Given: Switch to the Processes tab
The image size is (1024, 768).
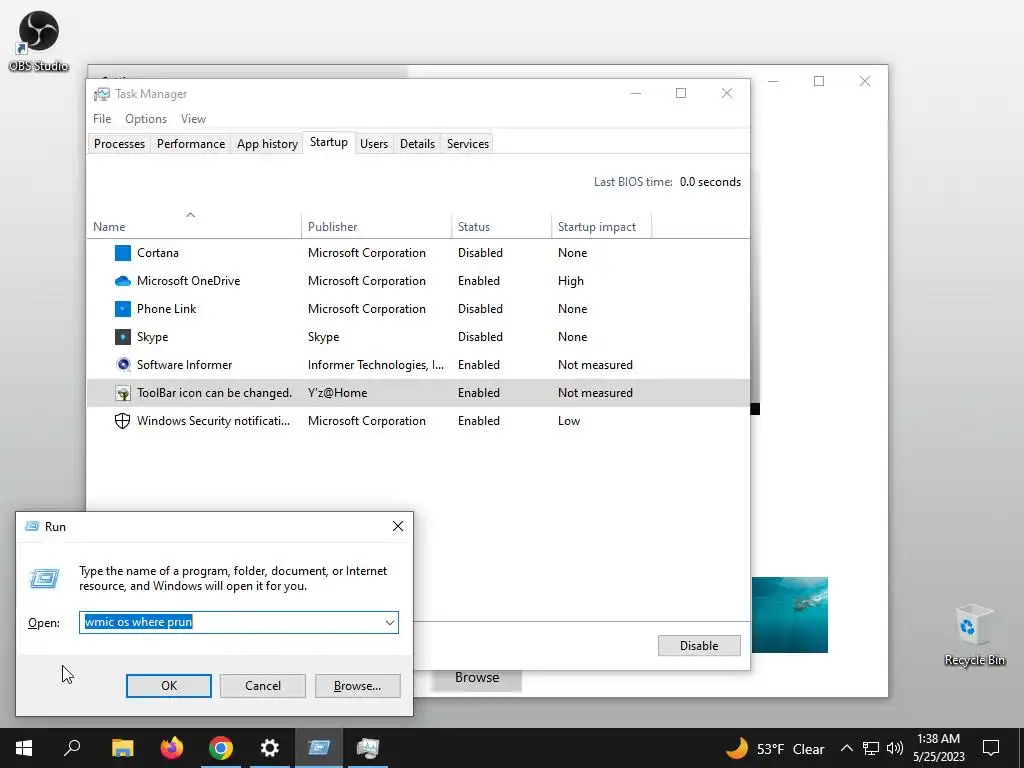Looking at the screenshot, I should point(120,144).
